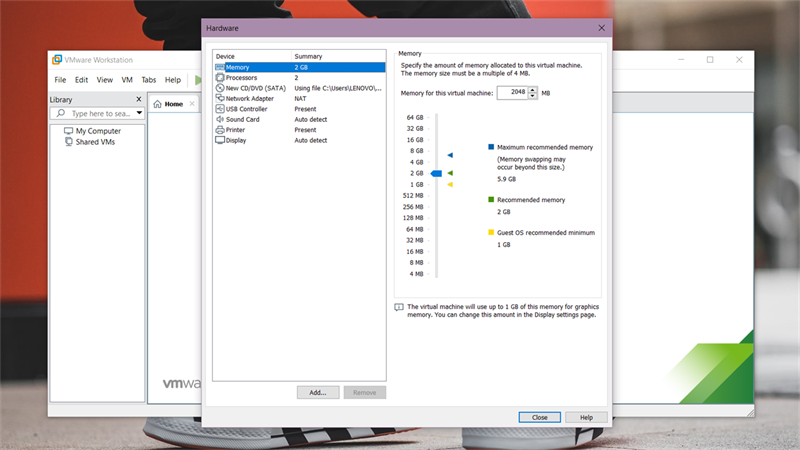Click the USB Controller 'Present' summary

tap(305, 109)
